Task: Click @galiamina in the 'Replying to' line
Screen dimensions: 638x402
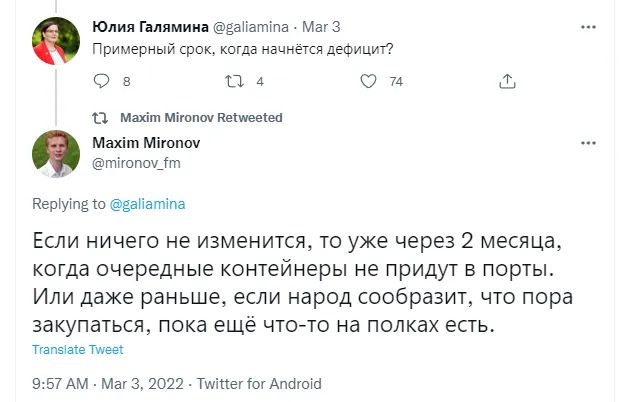Action: [x=147, y=204]
